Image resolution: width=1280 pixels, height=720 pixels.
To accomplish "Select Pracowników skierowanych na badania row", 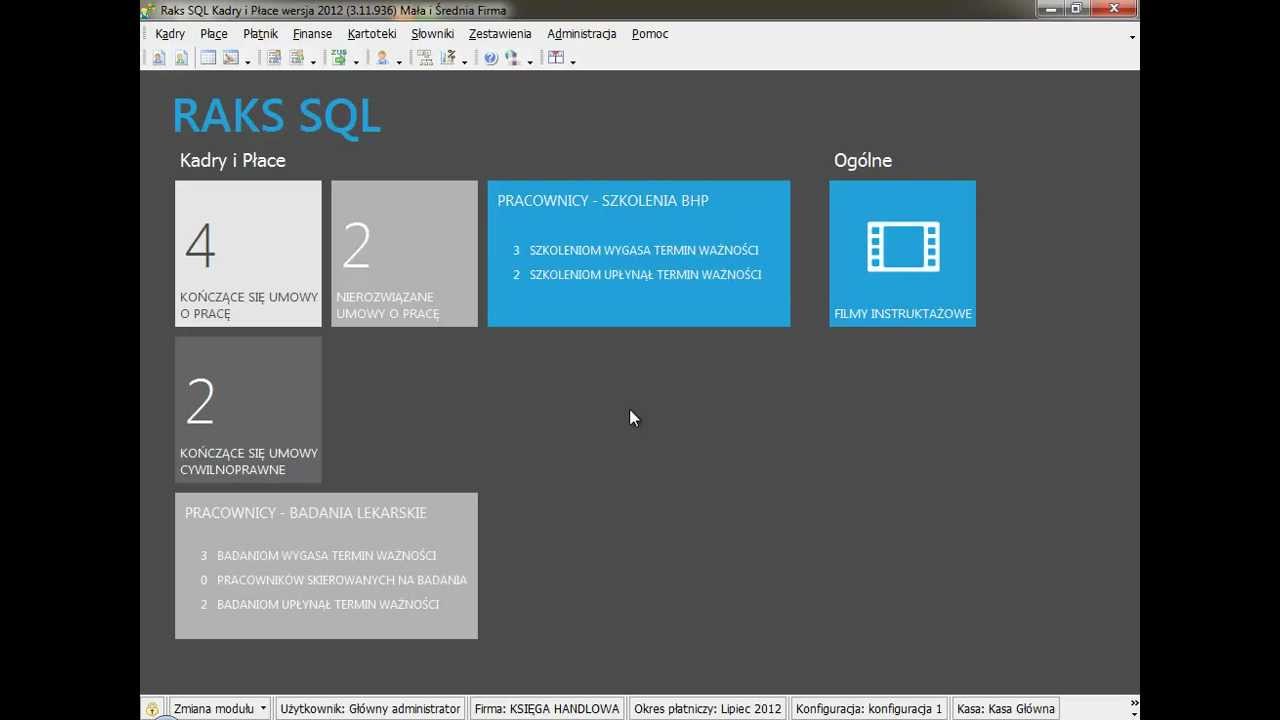I will pyautogui.click(x=333, y=580).
